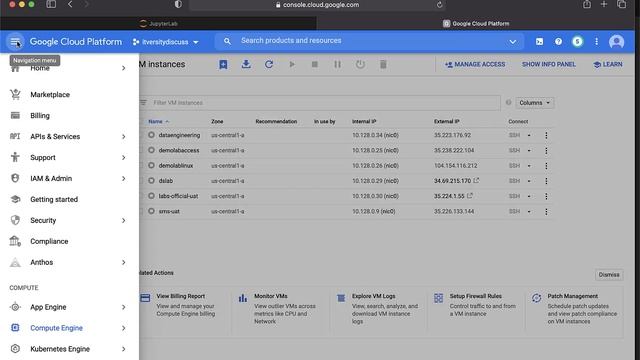Screen dimensions: 640x360
Task: Click SHOW INFO PANEL
Action: [549, 64]
